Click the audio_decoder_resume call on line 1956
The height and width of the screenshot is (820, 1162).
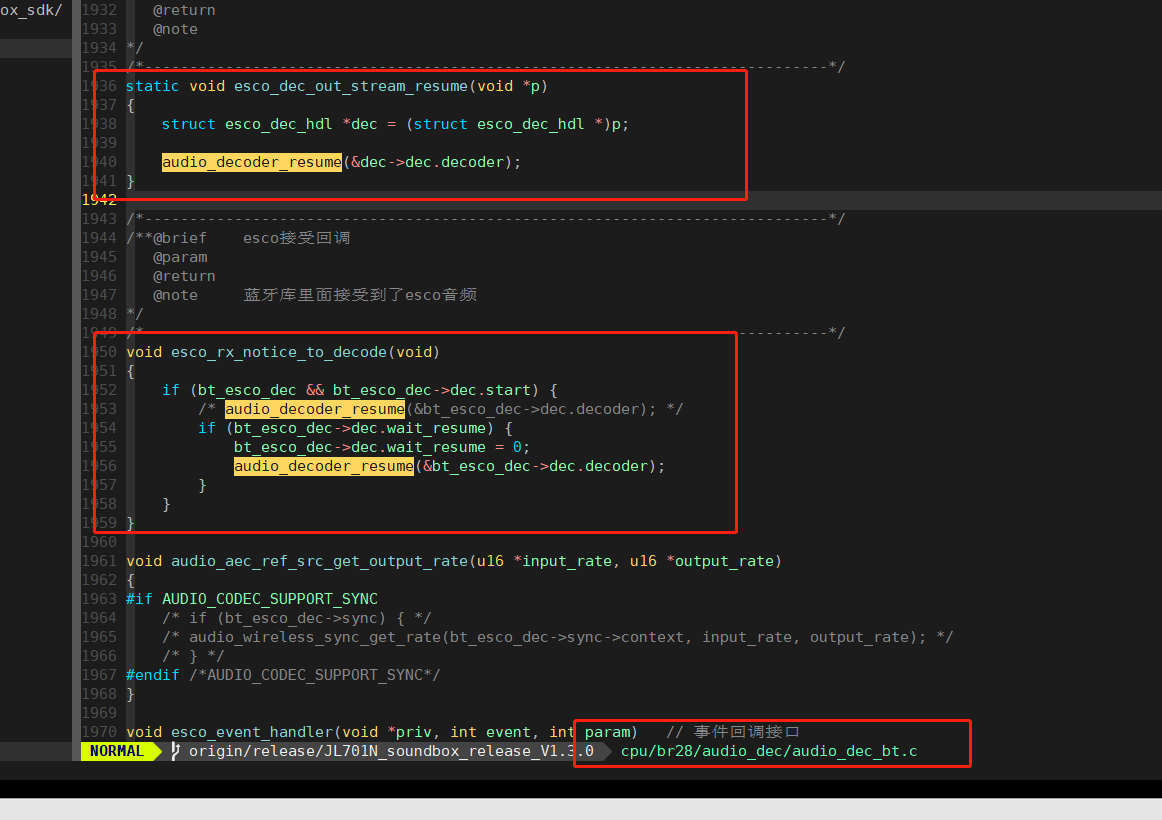(x=324, y=466)
